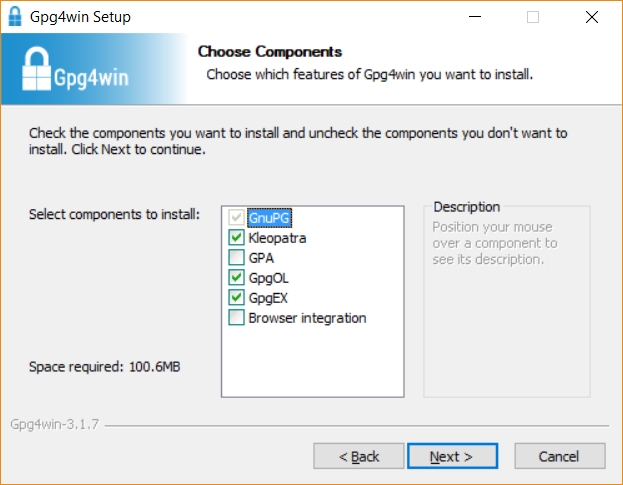Click the Gpg4win padlock logo in header

pyautogui.click(x=40, y=69)
